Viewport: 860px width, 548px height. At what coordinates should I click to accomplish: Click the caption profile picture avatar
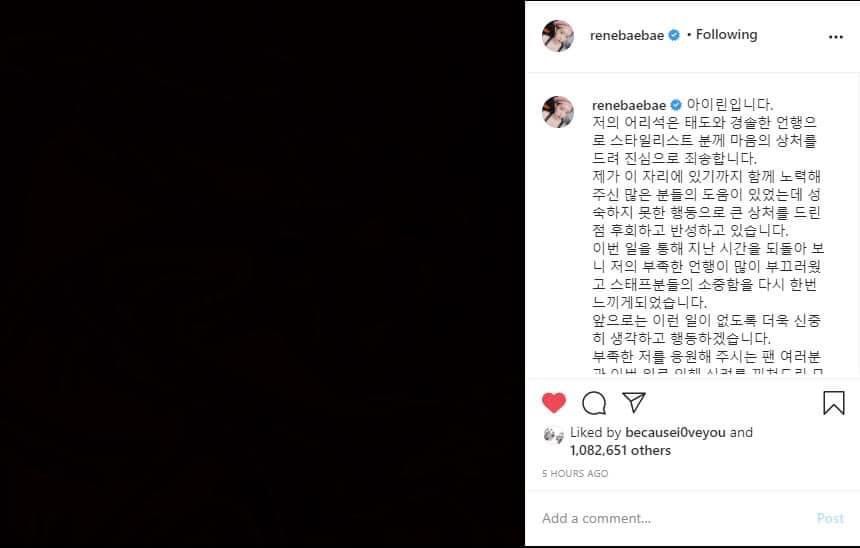coord(558,111)
